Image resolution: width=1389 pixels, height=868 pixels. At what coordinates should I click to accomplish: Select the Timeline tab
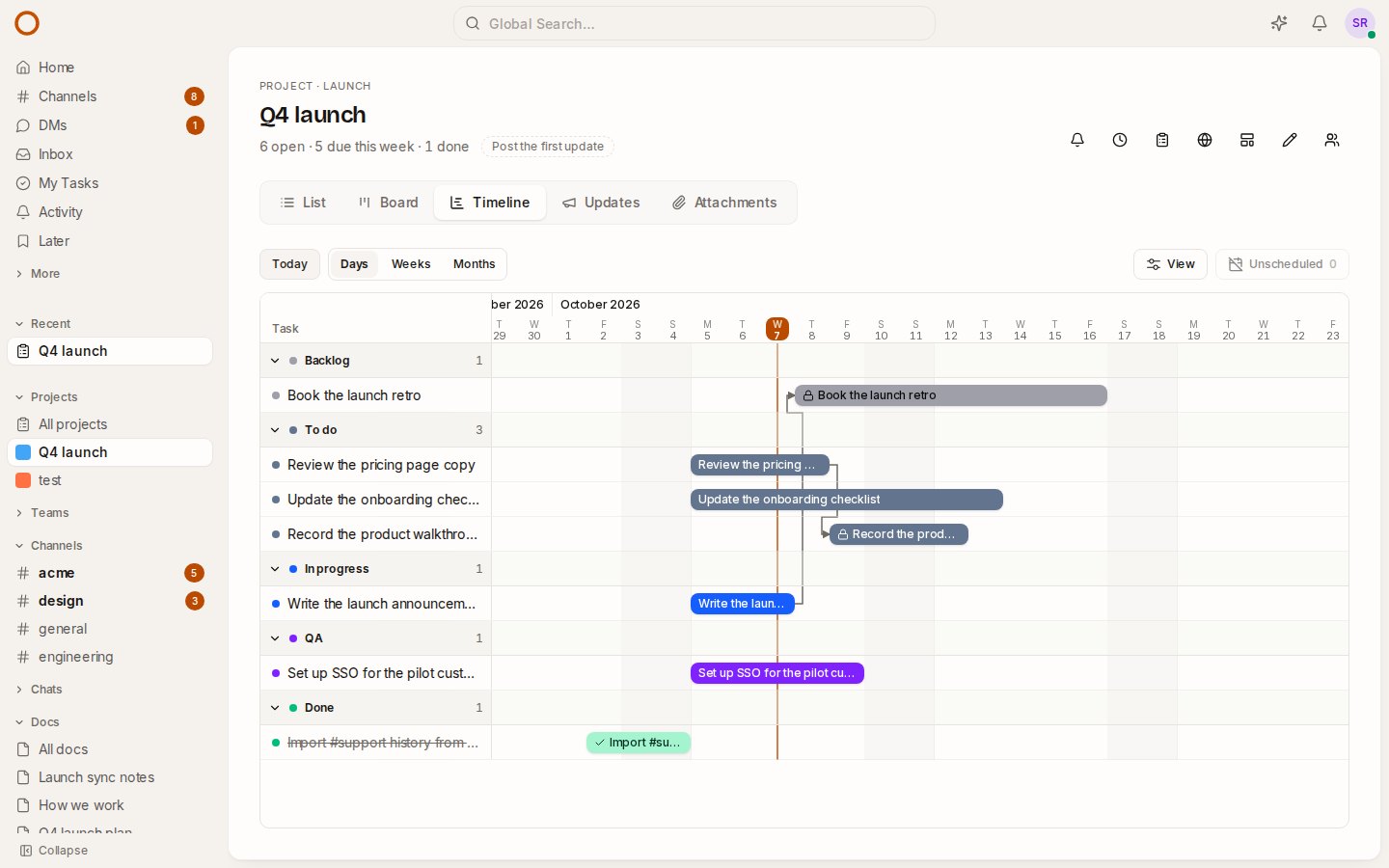click(x=490, y=203)
